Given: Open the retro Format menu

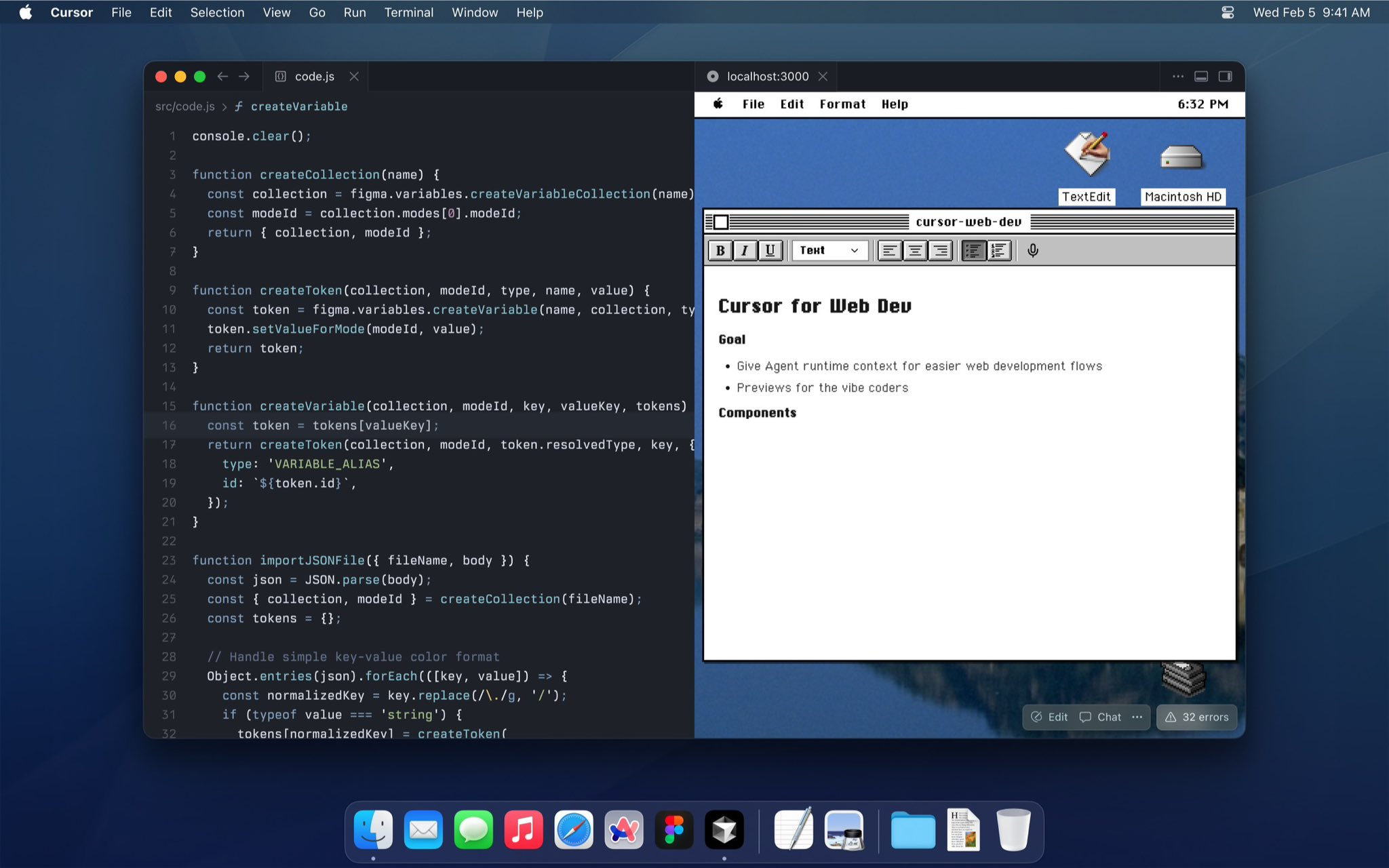Looking at the screenshot, I should (x=842, y=104).
